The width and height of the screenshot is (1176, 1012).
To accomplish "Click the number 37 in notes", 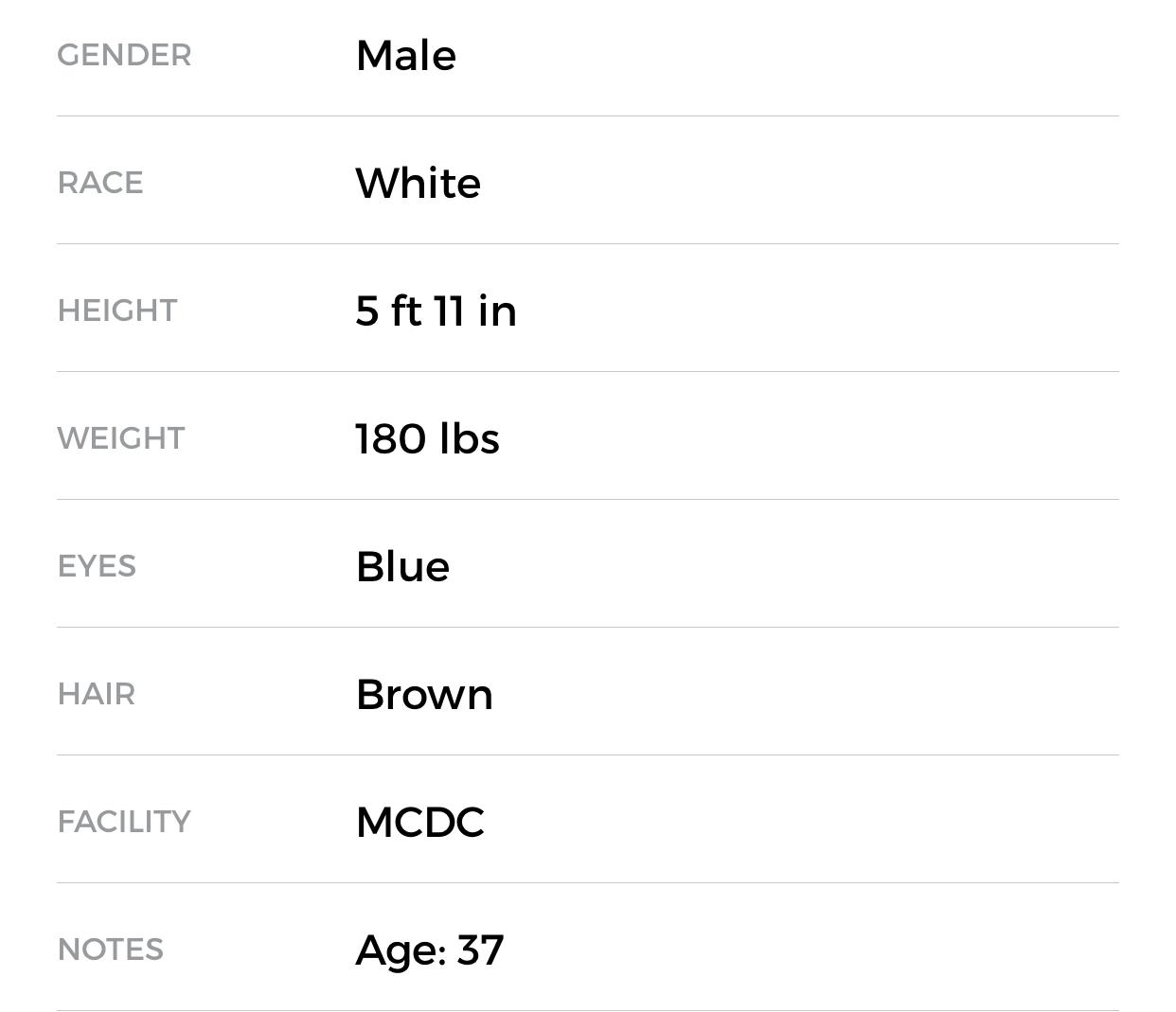I will coord(480,950).
